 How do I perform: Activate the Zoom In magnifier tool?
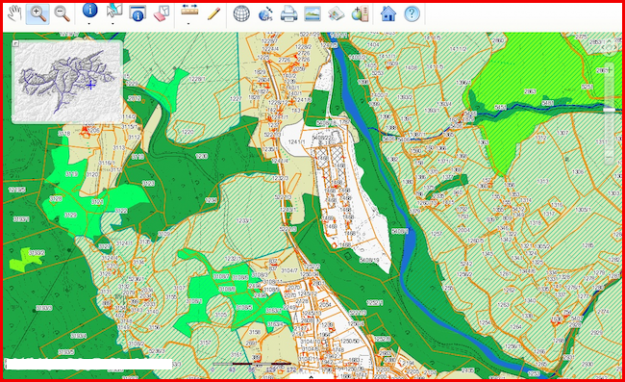click(38, 14)
